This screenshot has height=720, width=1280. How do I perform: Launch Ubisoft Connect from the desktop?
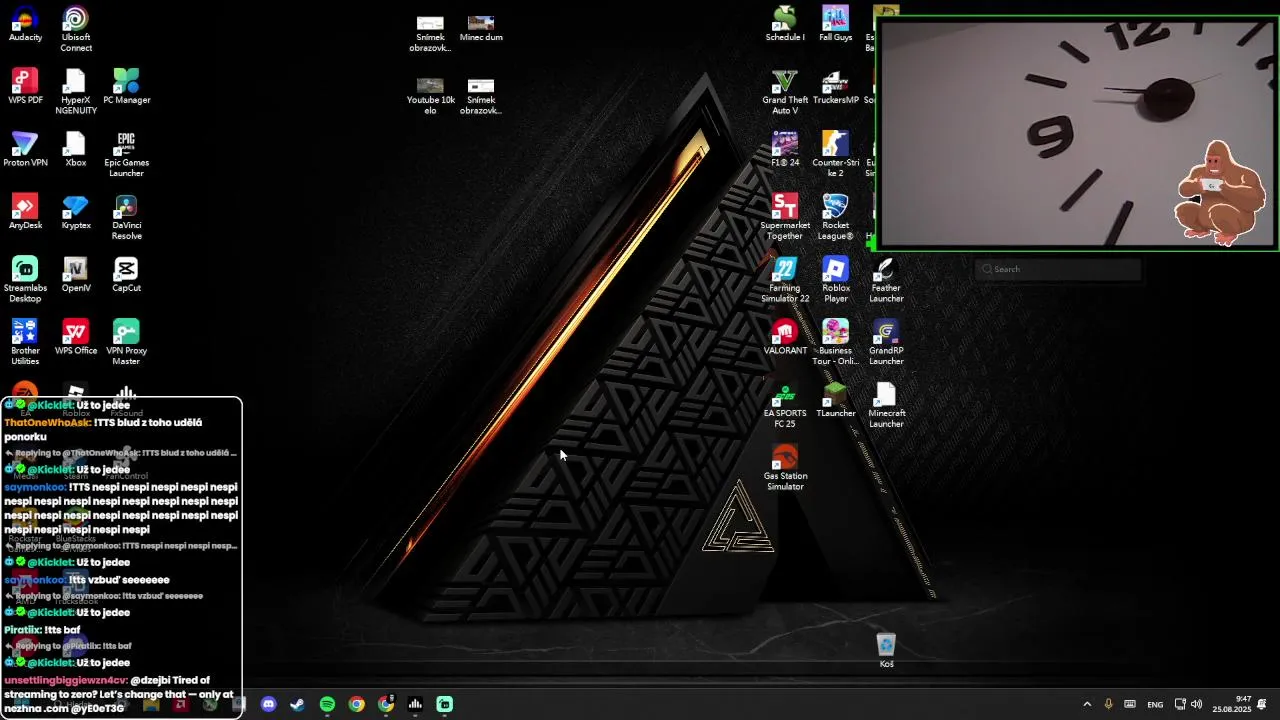[x=76, y=30]
